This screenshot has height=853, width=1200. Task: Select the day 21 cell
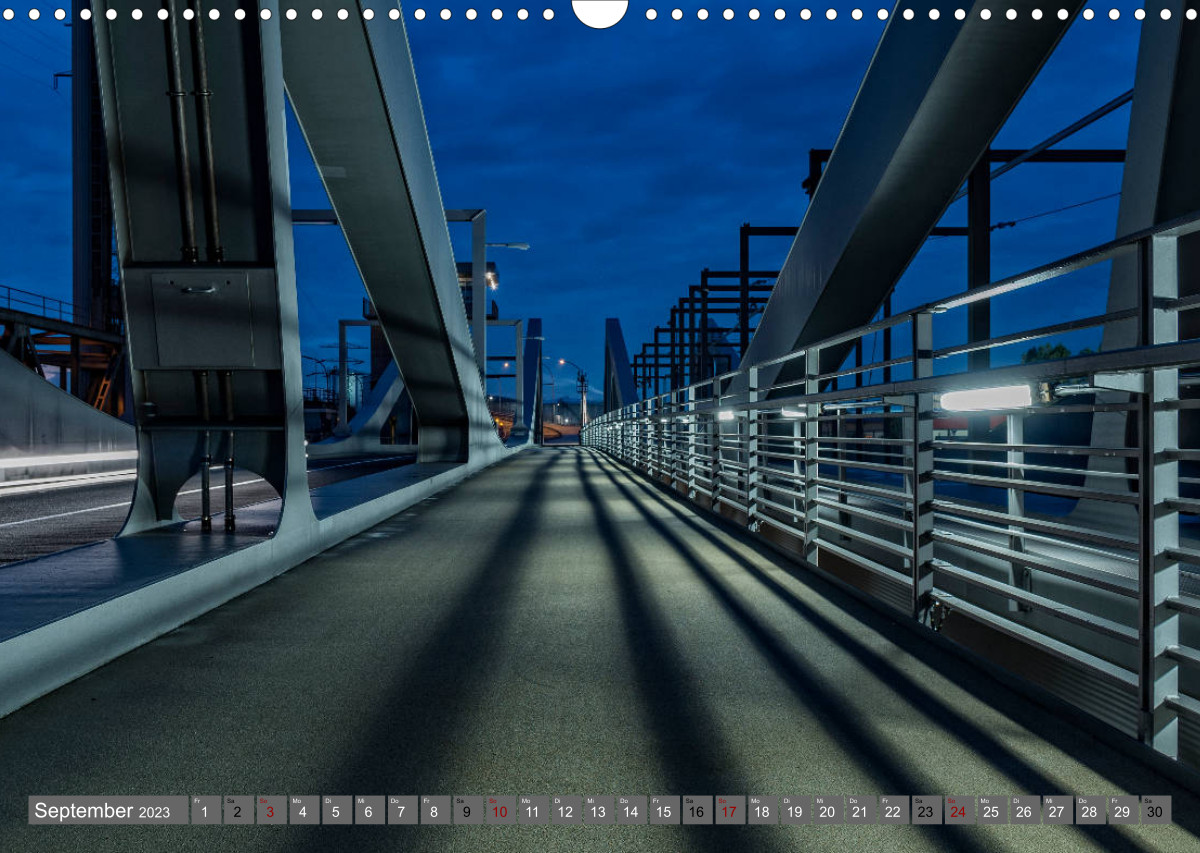(x=860, y=810)
